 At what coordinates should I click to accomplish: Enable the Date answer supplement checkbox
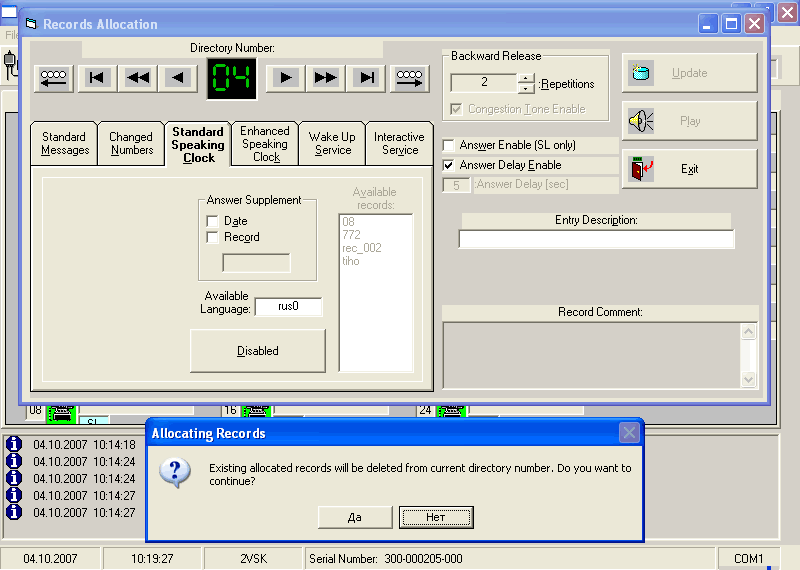[x=212, y=221]
